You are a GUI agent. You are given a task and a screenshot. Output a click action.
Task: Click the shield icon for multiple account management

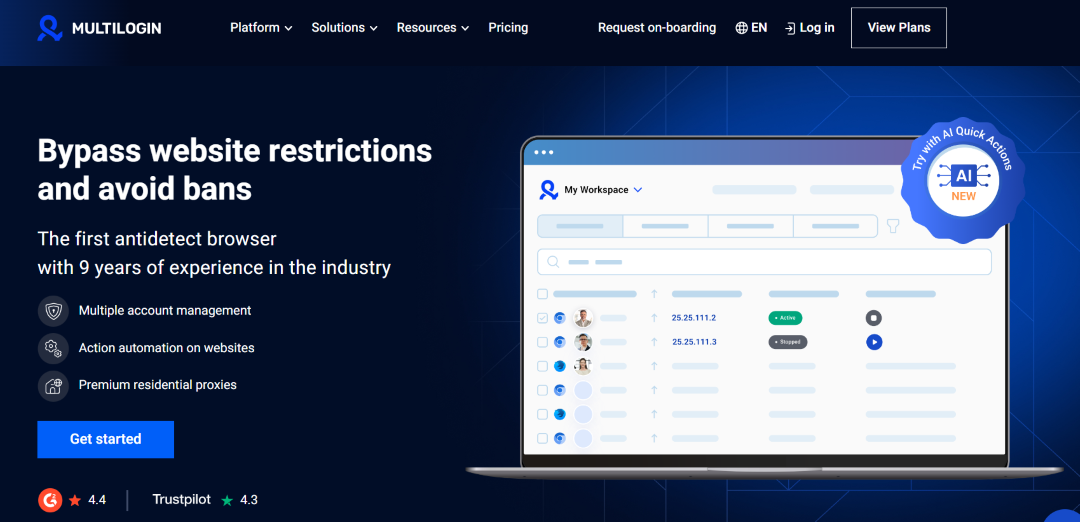click(x=53, y=311)
